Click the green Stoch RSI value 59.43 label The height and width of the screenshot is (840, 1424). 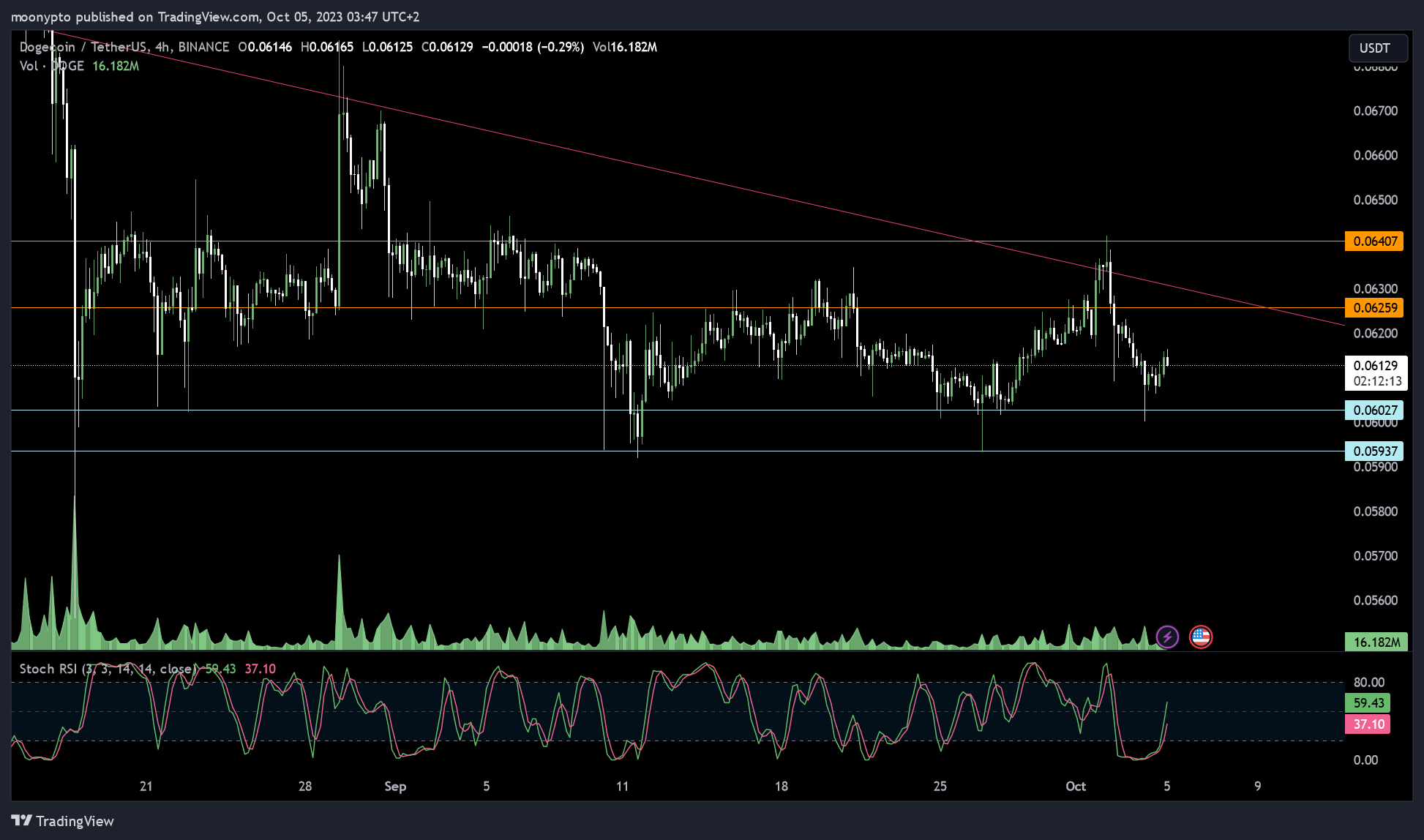pos(1368,703)
